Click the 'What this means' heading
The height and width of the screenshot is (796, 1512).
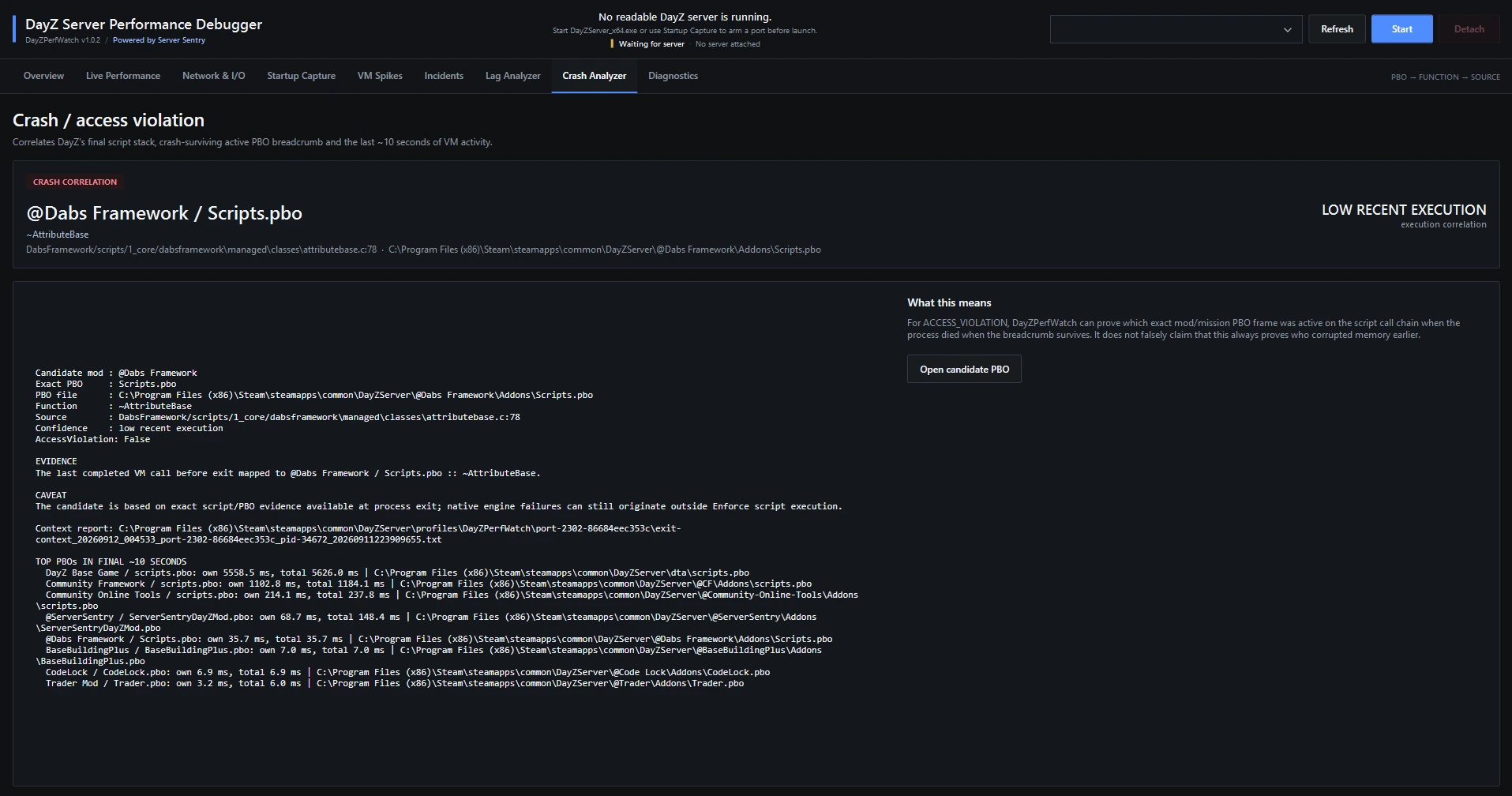click(949, 303)
